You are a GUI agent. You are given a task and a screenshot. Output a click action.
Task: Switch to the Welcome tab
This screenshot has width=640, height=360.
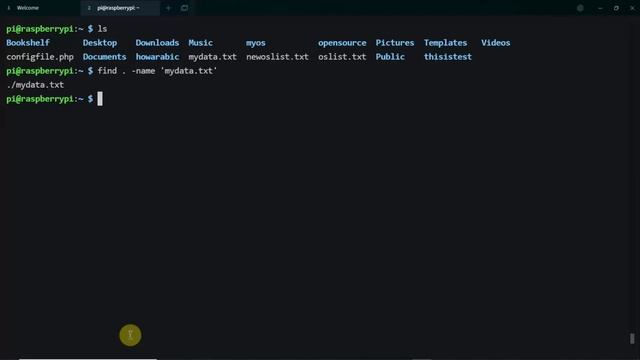tap(28, 8)
